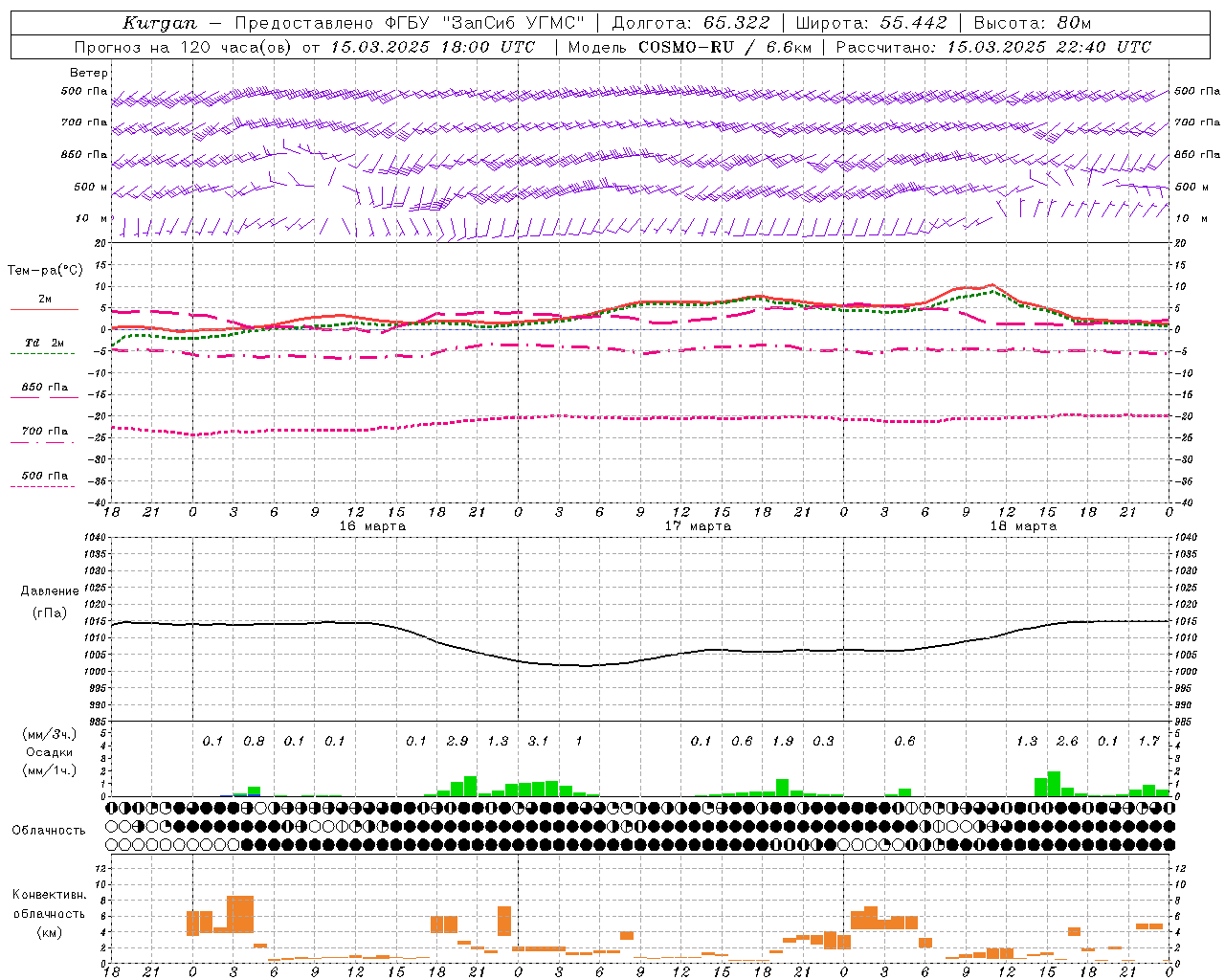Select the 'Модель COSMO-RU / 6.6км' text
1225x980 pixels.
click(x=689, y=47)
